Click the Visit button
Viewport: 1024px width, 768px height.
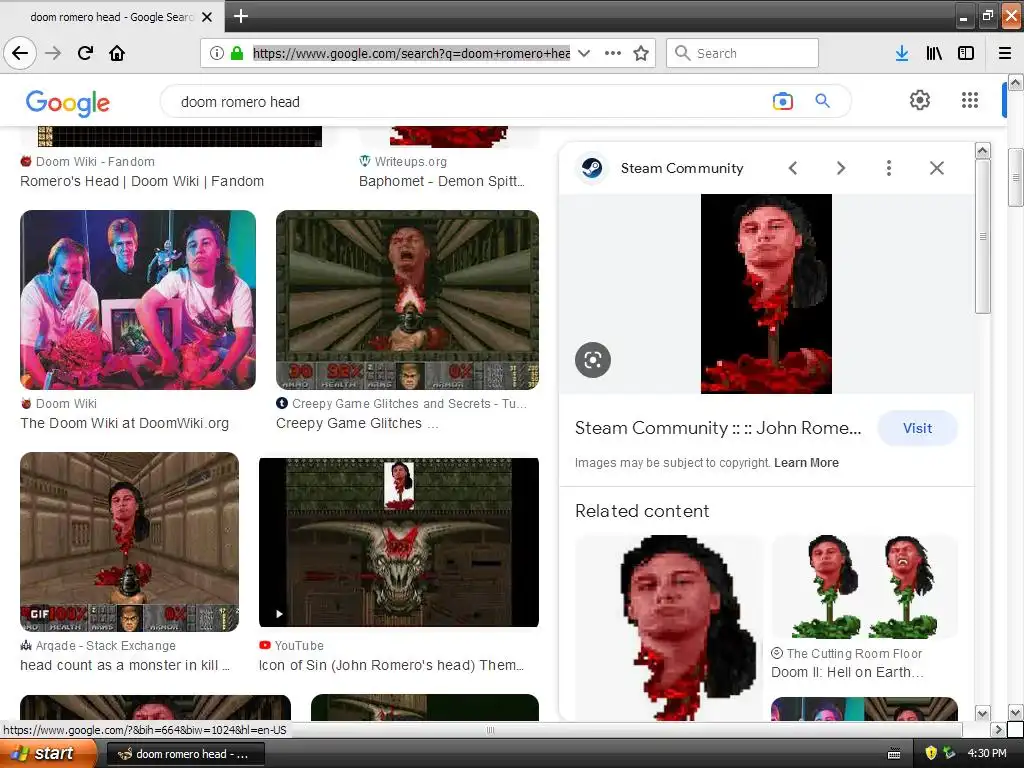tap(917, 428)
